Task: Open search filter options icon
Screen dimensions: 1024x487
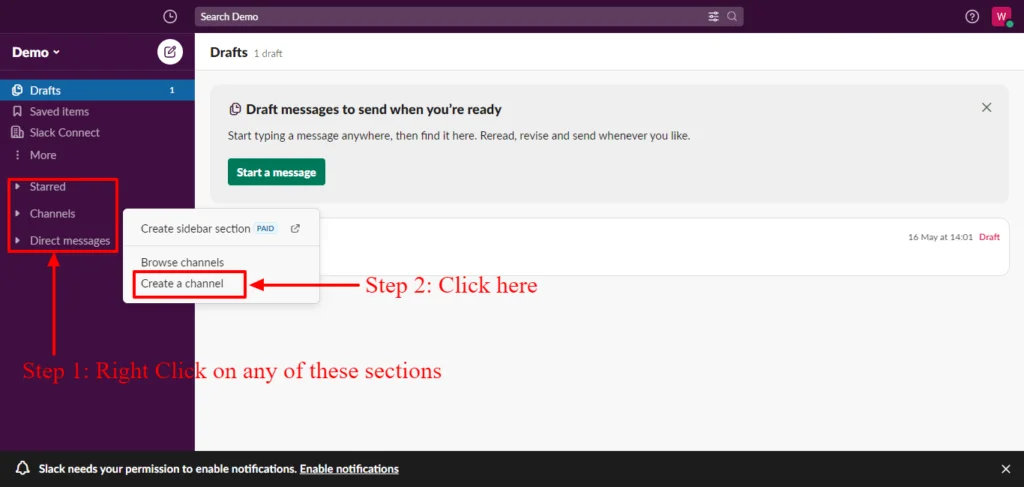Action: (x=713, y=17)
